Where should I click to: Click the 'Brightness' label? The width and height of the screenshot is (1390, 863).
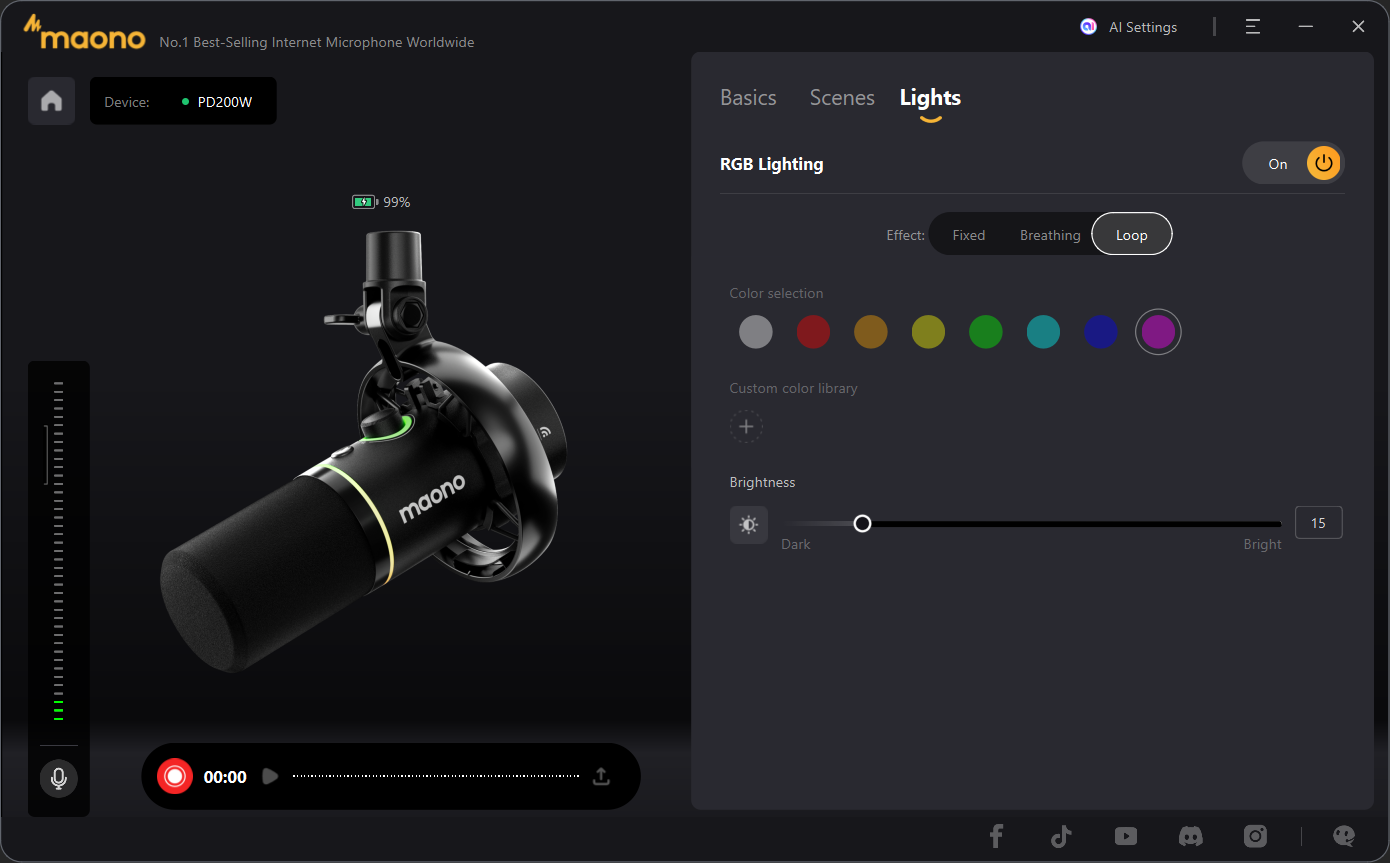(762, 482)
